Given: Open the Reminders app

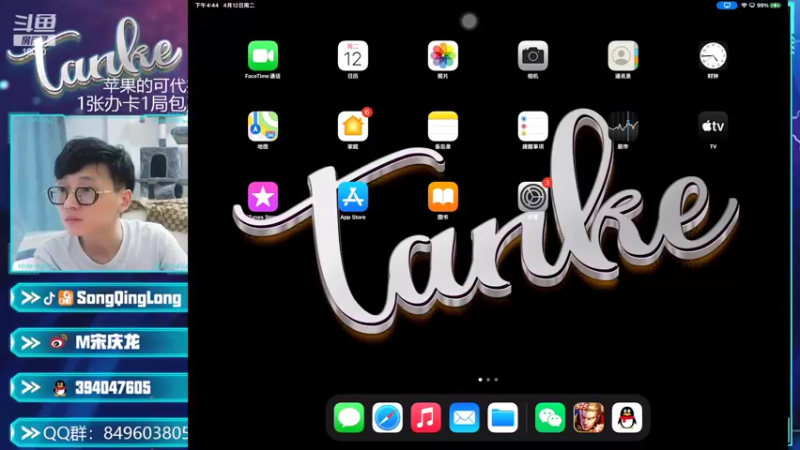Looking at the screenshot, I should (x=533, y=126).
